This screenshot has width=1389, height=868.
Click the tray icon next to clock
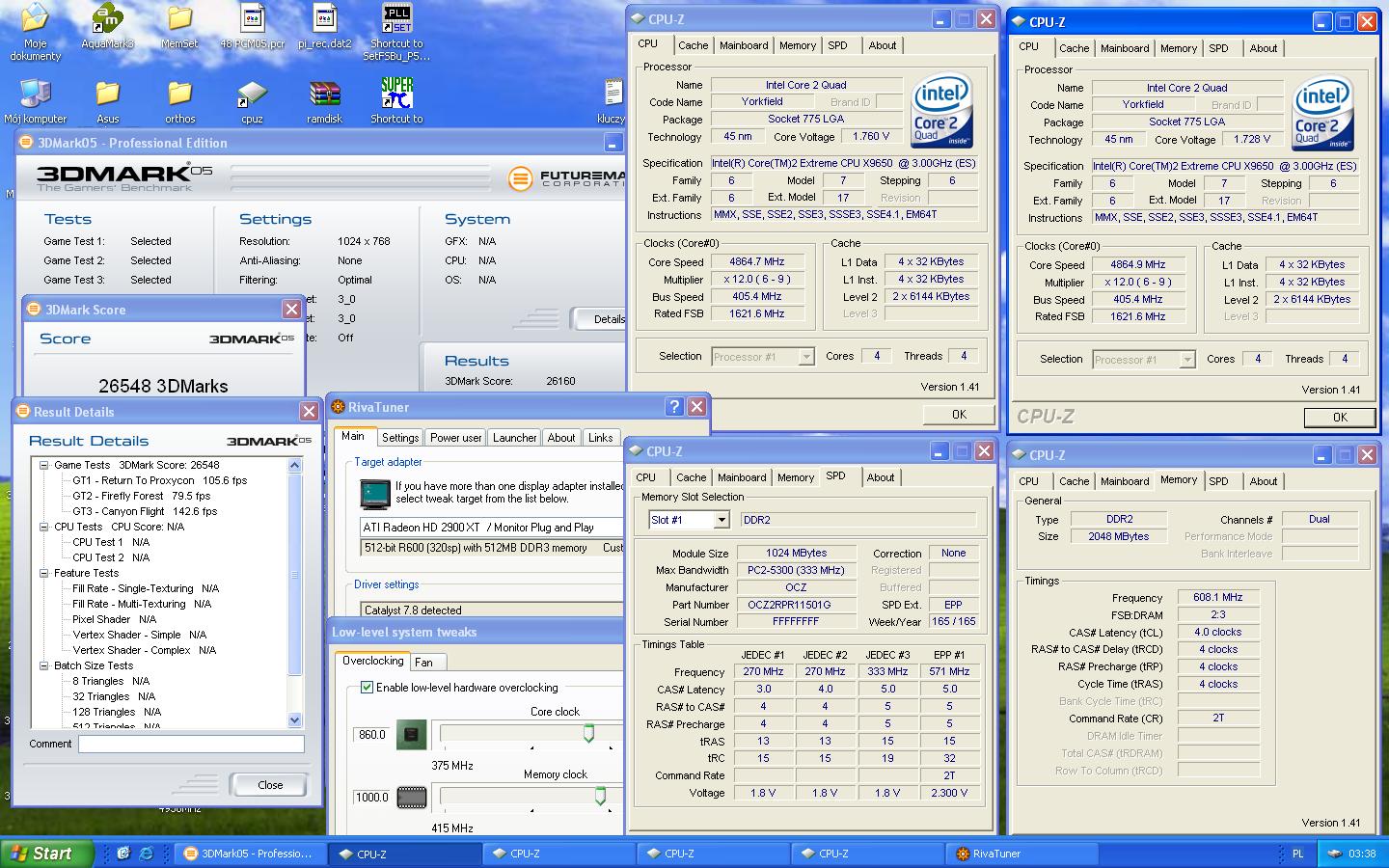pyautogui.click(x=1334, y=854)
